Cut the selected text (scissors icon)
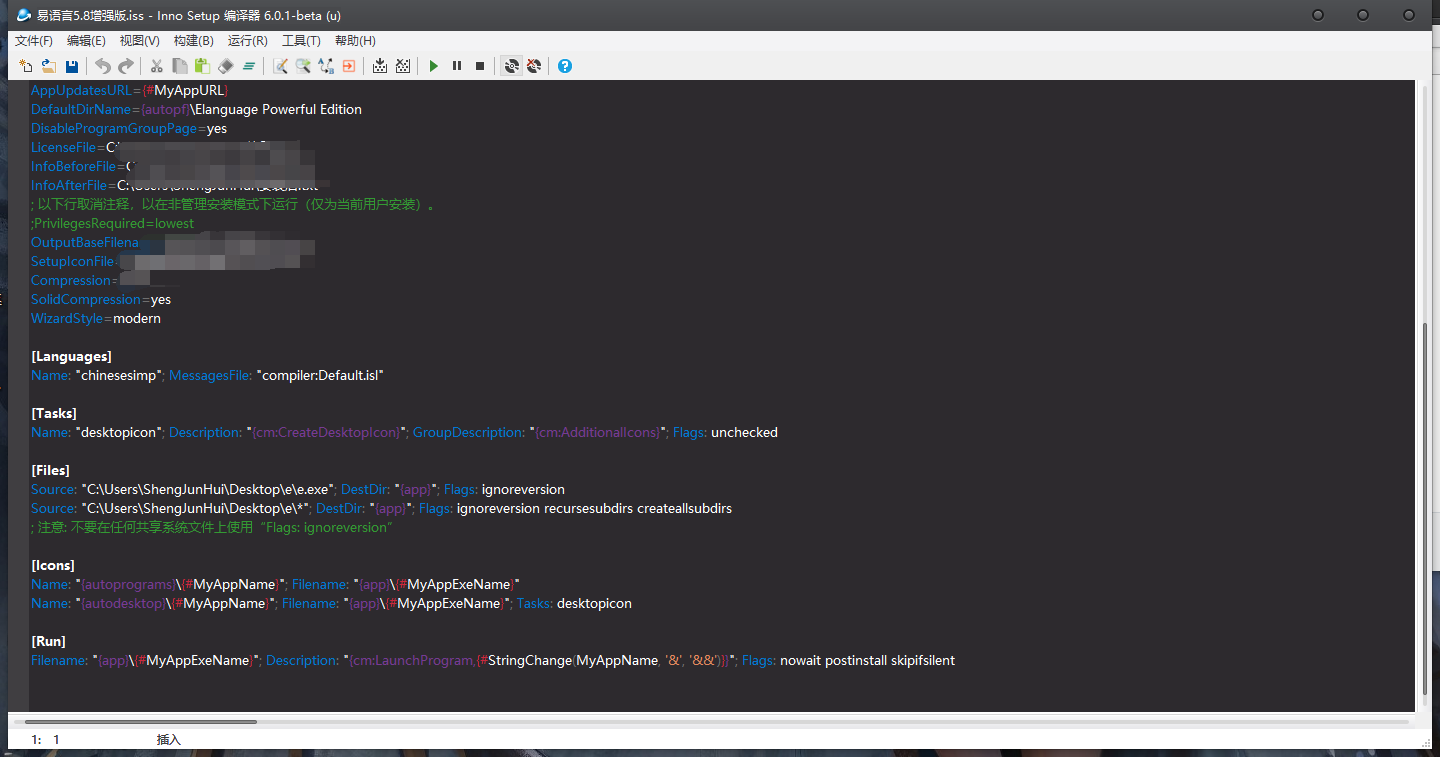Screen dimensions: 1440x757 [x=156, y=66]
